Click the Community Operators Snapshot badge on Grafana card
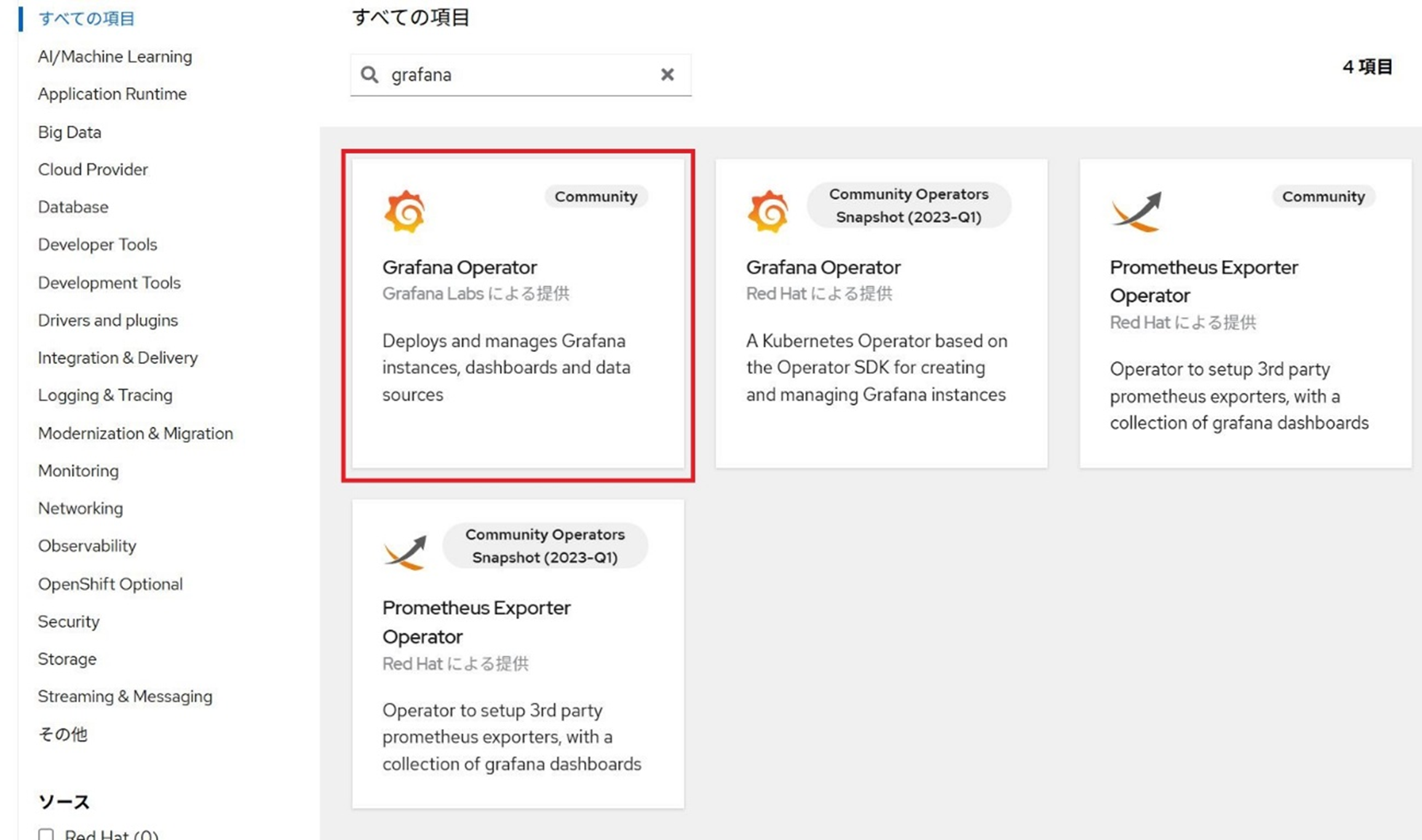 [x=908, y=205]
